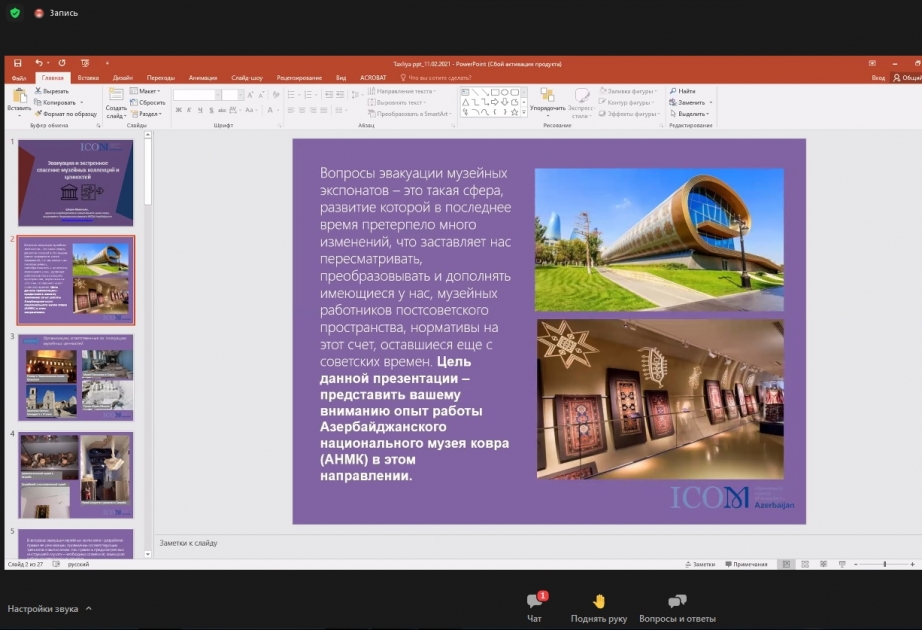Click the Вставить paste icon
The image size is (922, 630).
click(19, 96)
